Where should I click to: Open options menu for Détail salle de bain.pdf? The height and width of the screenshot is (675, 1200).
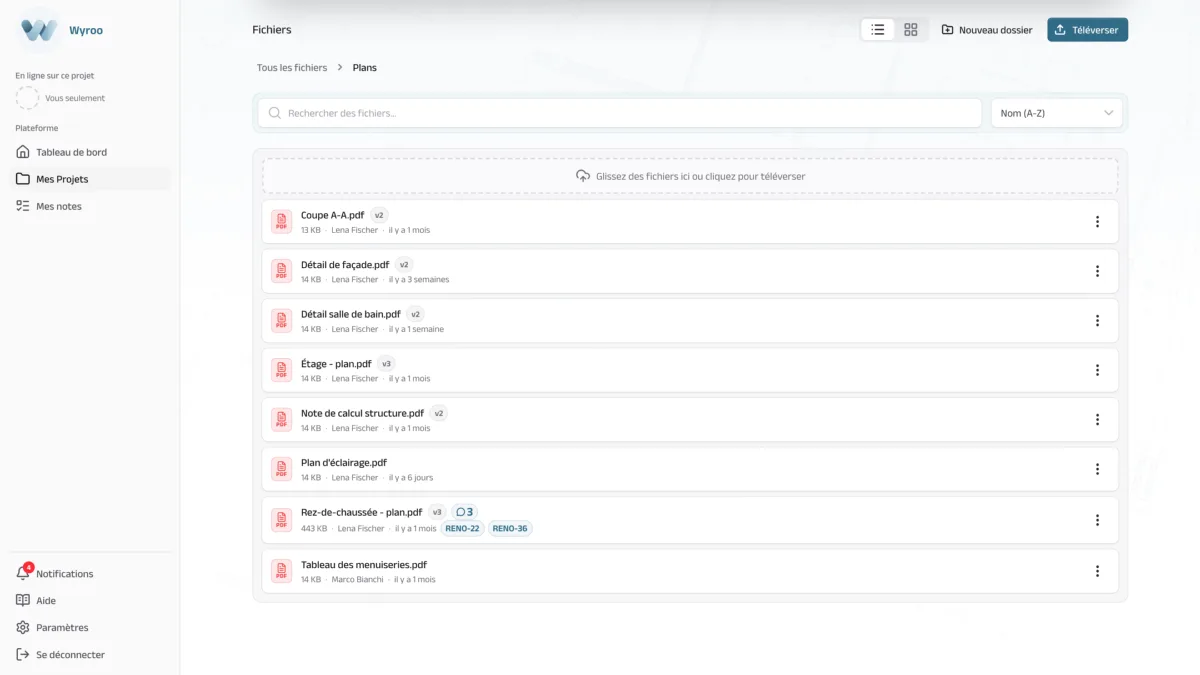1097,321
